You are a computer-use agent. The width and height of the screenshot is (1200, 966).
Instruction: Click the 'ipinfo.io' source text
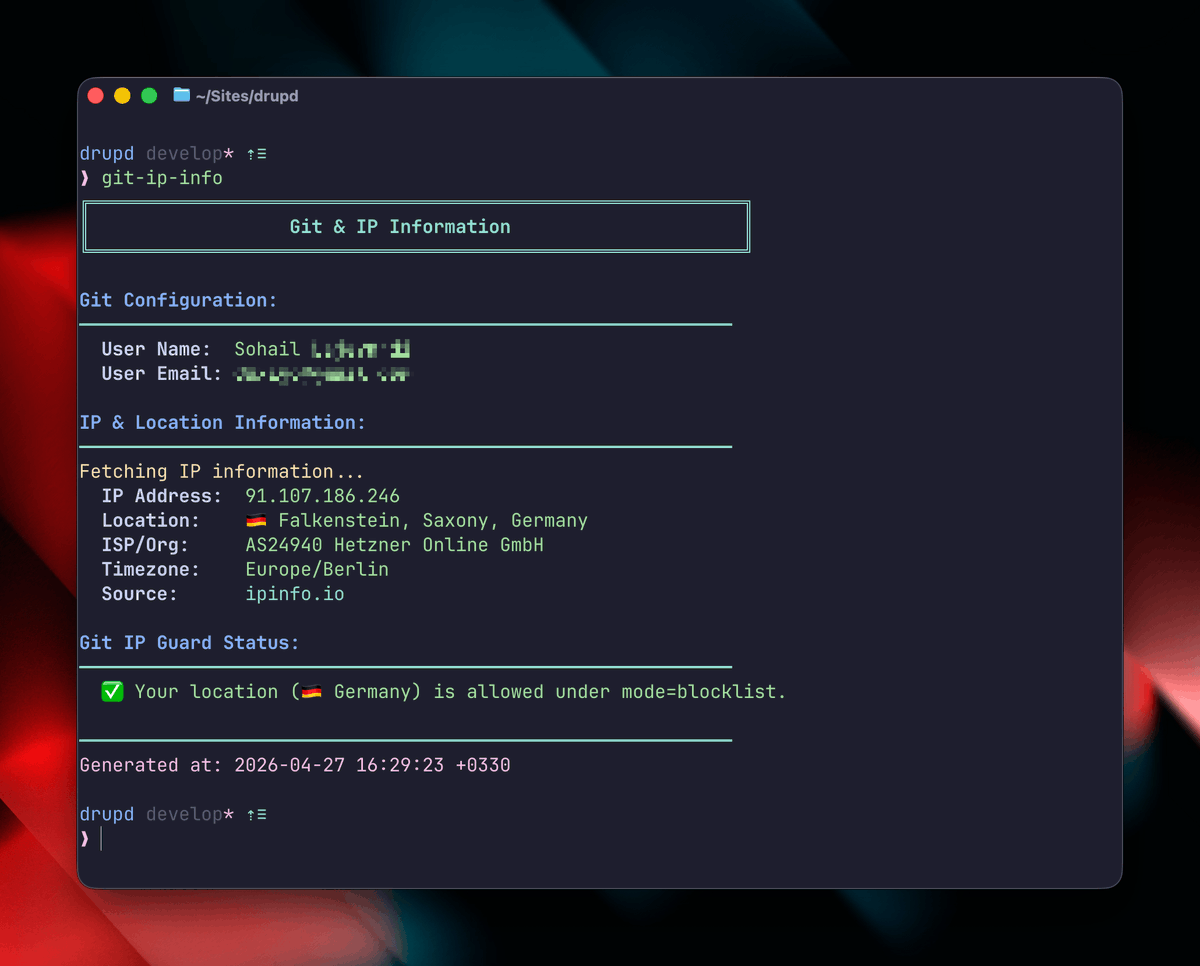coord(295,594)
